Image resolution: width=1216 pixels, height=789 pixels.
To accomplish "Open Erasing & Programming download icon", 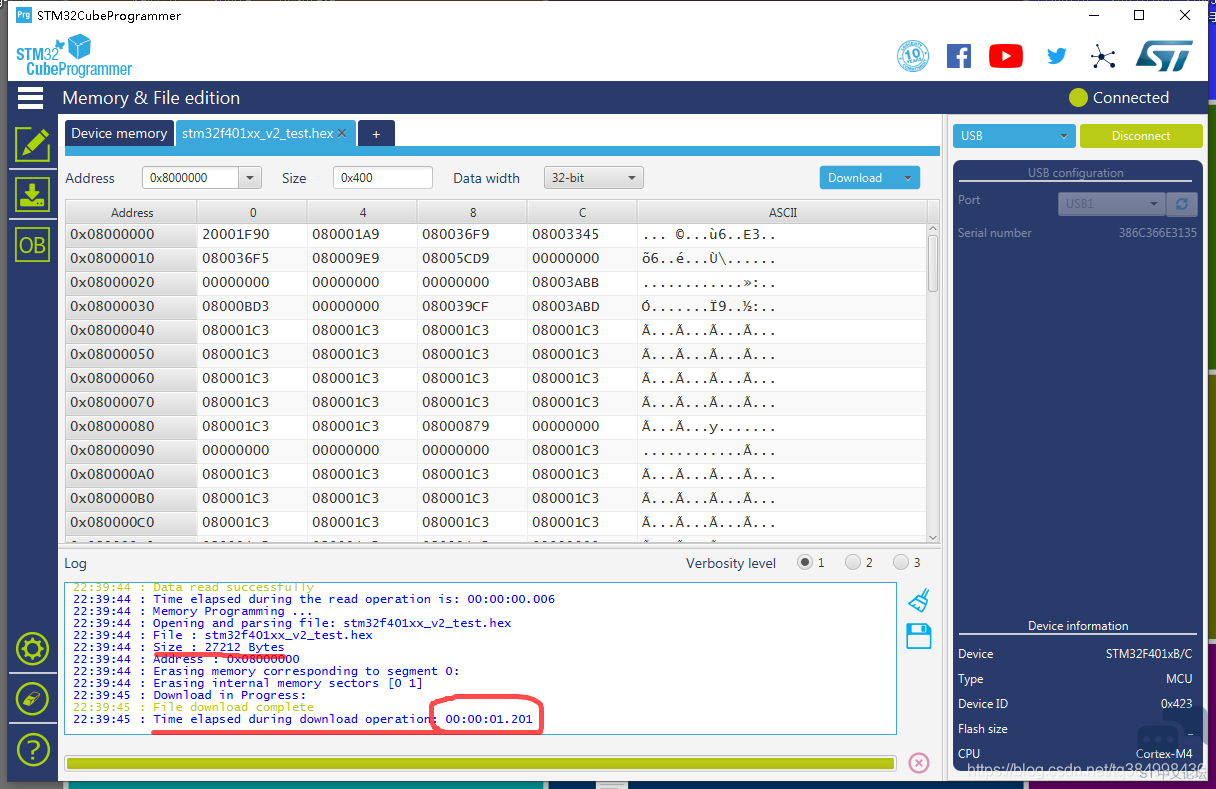I will [x=32, y=194].
